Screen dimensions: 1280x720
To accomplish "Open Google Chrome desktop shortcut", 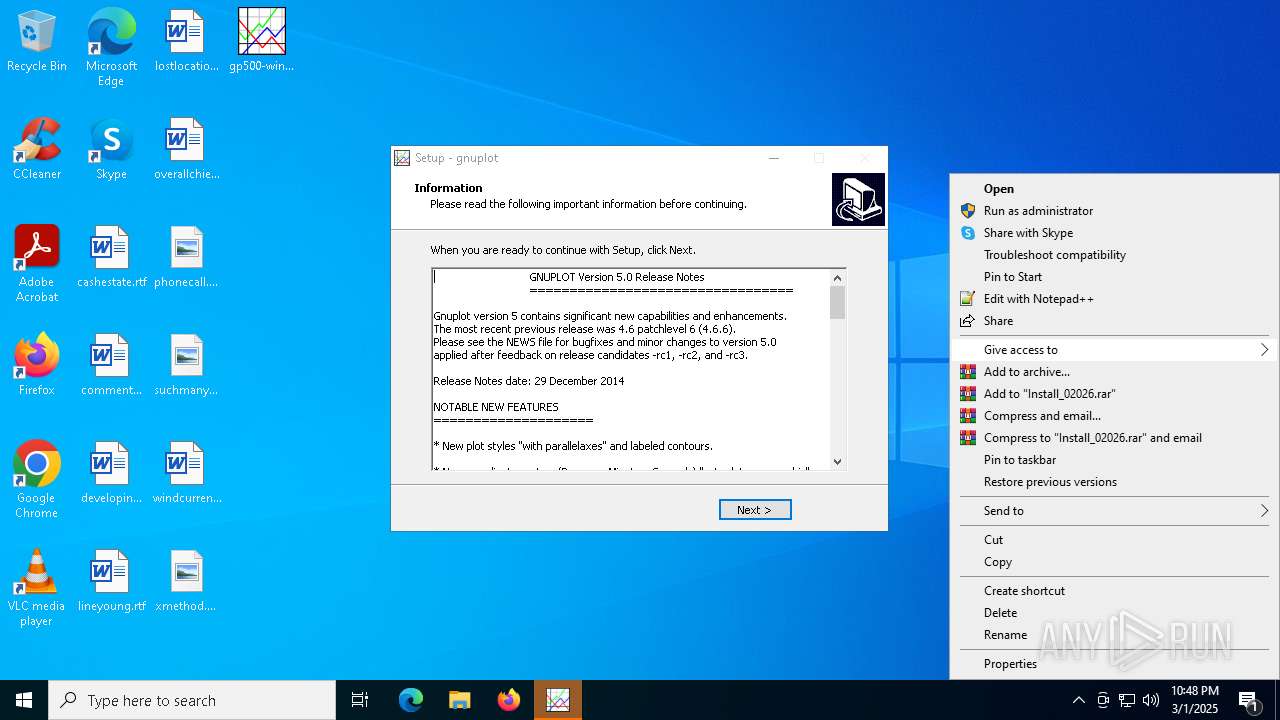I will pyautogui.click(x=37, y=480).
